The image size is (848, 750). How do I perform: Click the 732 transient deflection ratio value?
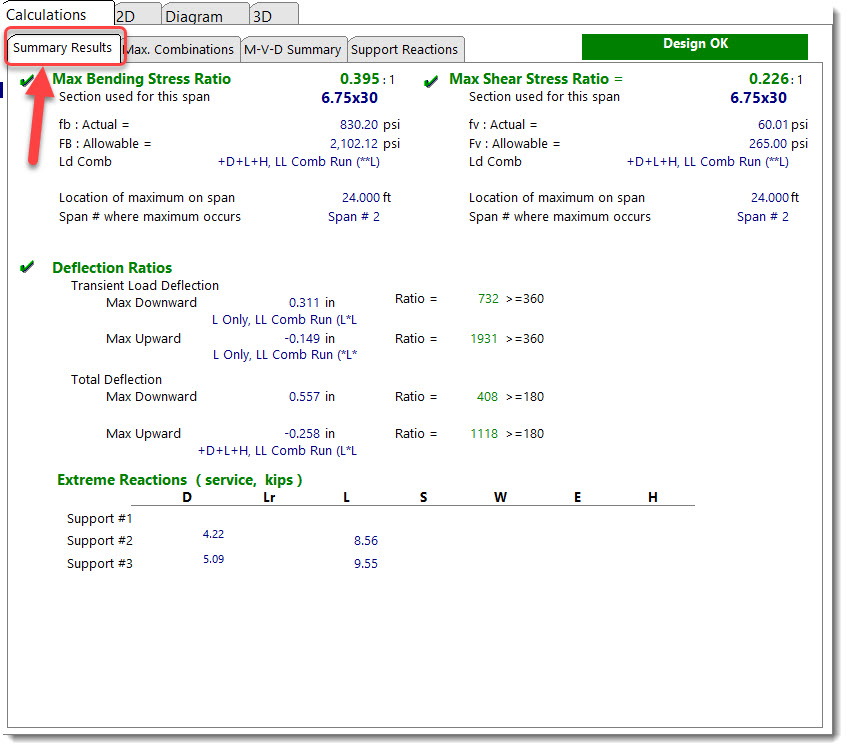click(487, 299)
